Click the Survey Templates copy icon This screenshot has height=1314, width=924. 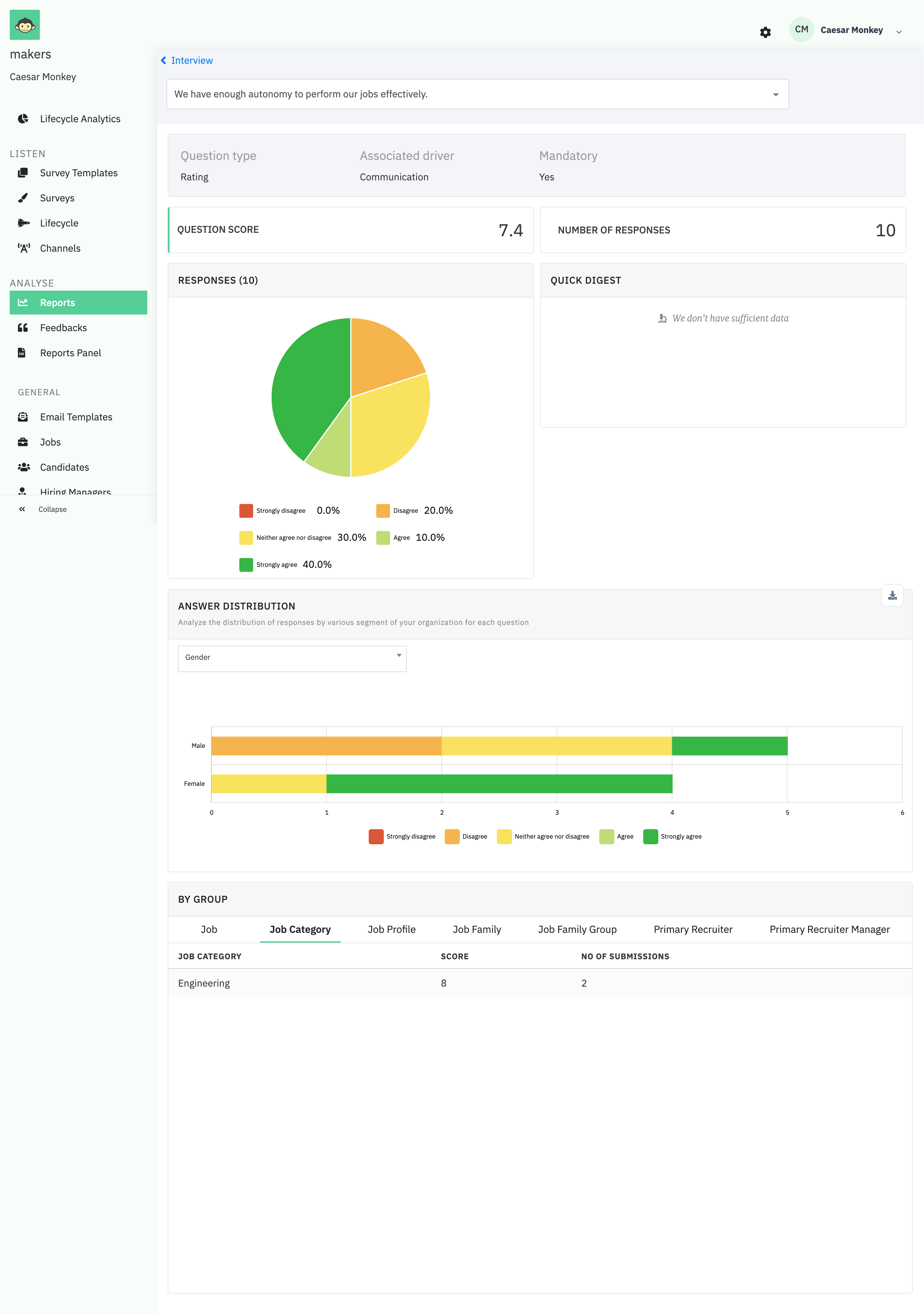(x=23, y=173)
